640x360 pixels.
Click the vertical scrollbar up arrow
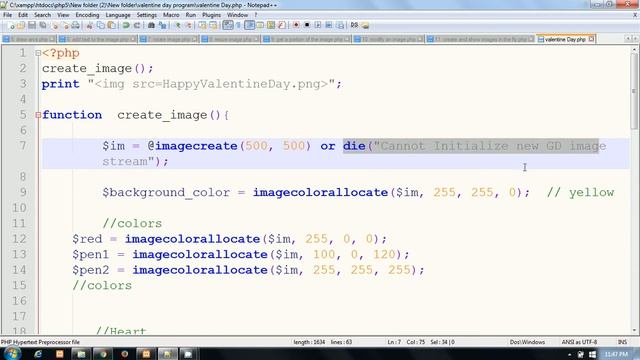tap(634, 49)
